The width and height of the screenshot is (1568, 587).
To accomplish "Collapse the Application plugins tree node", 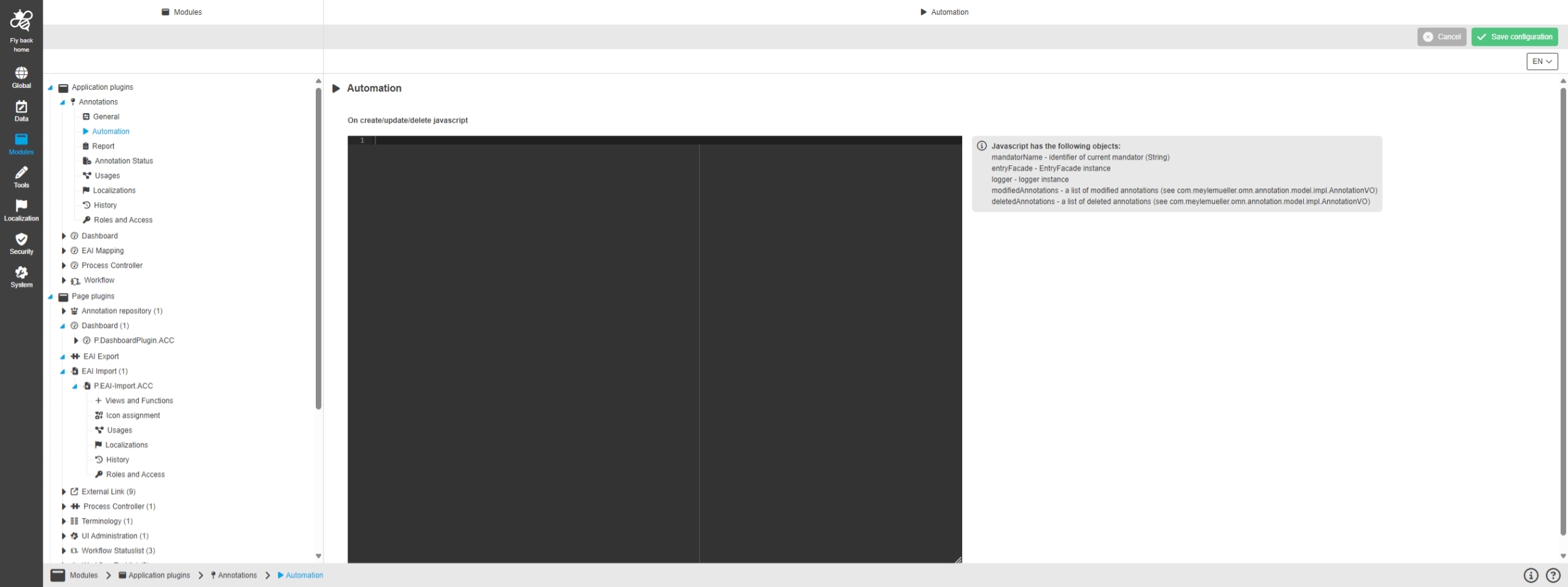I will click(x=50, y=88).
